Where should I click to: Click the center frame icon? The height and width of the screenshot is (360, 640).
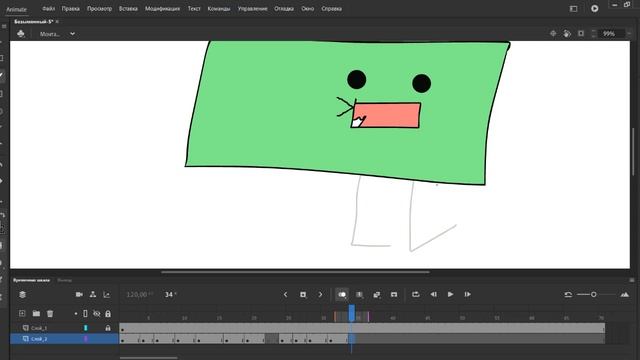click(394, 294)
